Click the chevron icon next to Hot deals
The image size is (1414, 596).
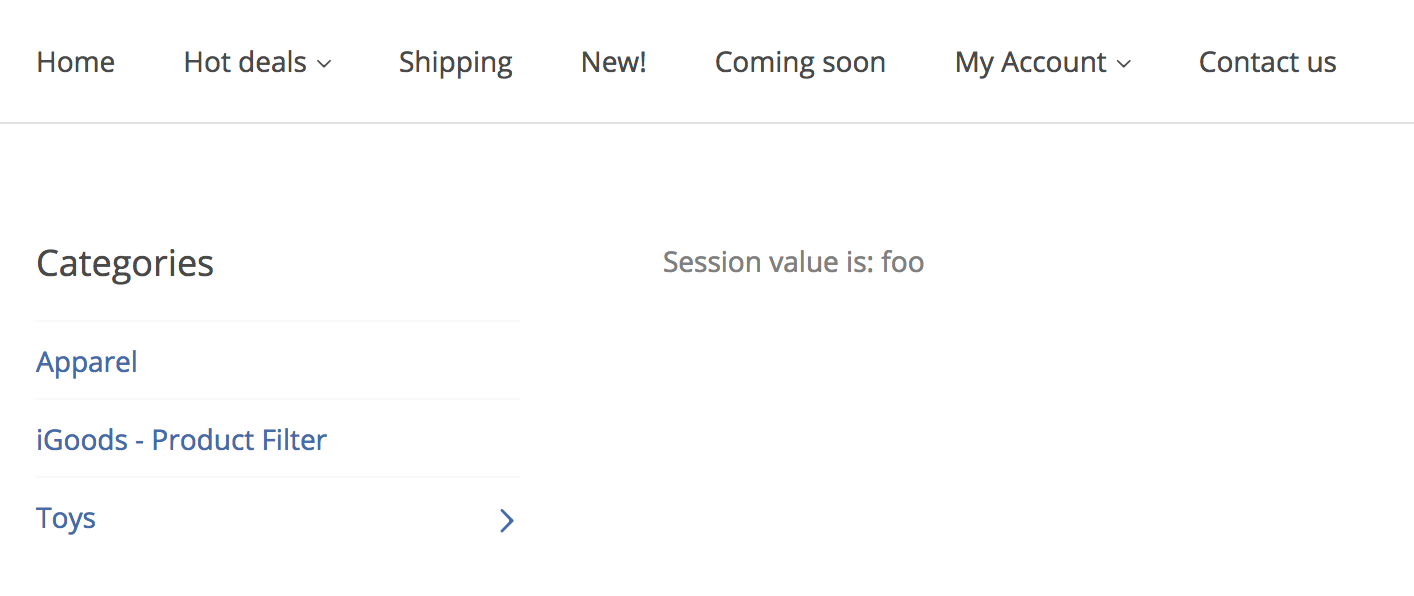tap(324, 63)
